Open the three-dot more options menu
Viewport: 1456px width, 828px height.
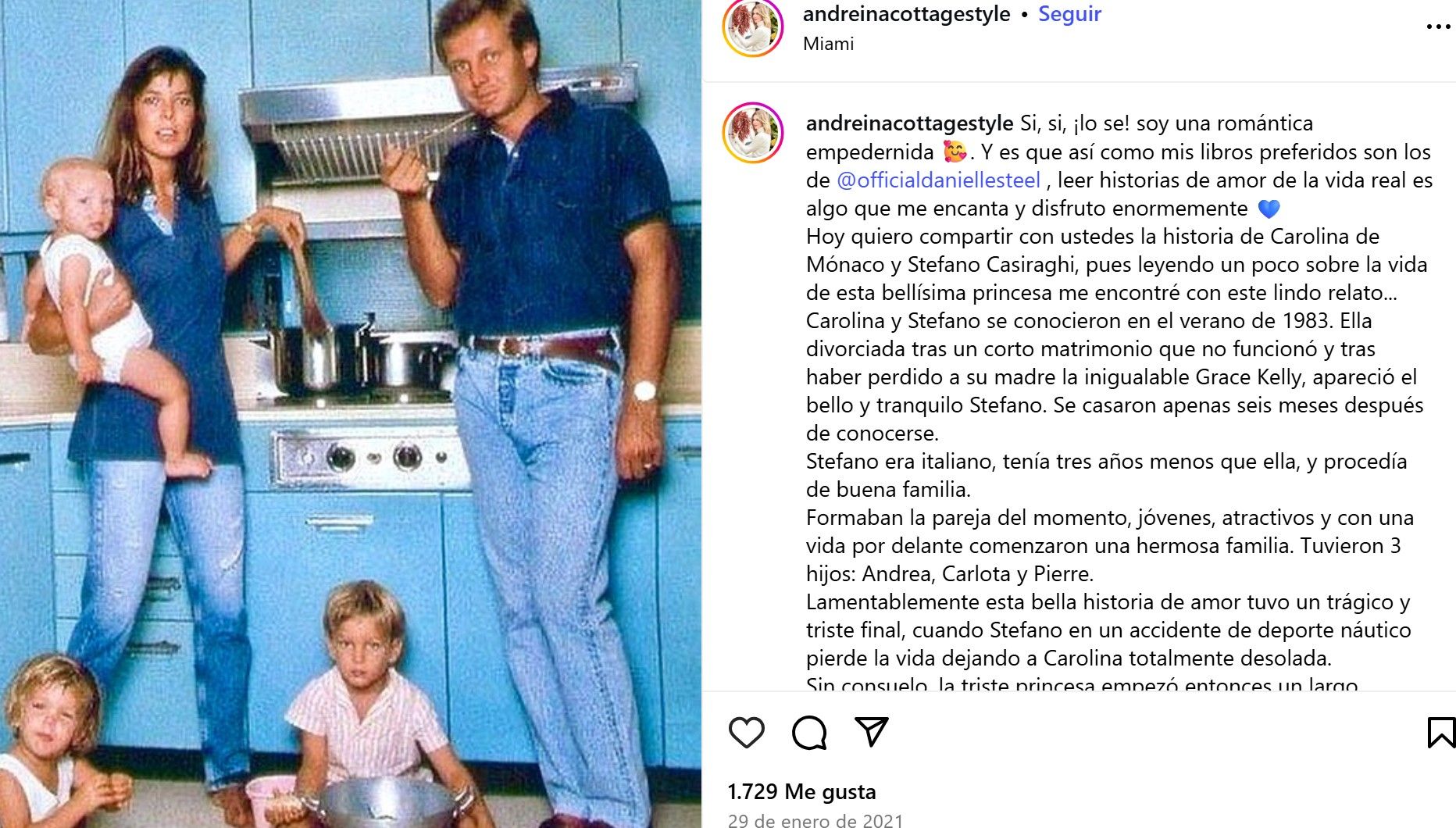point(1438,27)
